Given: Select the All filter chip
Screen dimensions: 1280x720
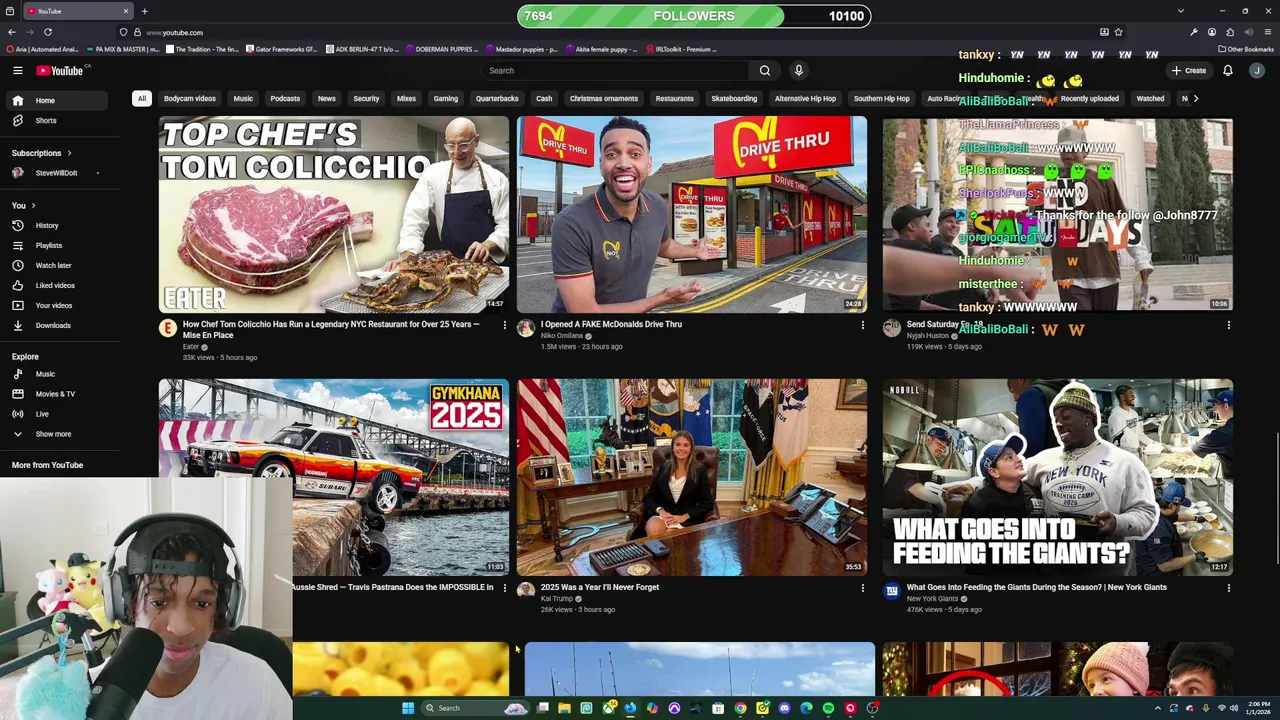Looking at the screenshot, I should click(142, 99).
